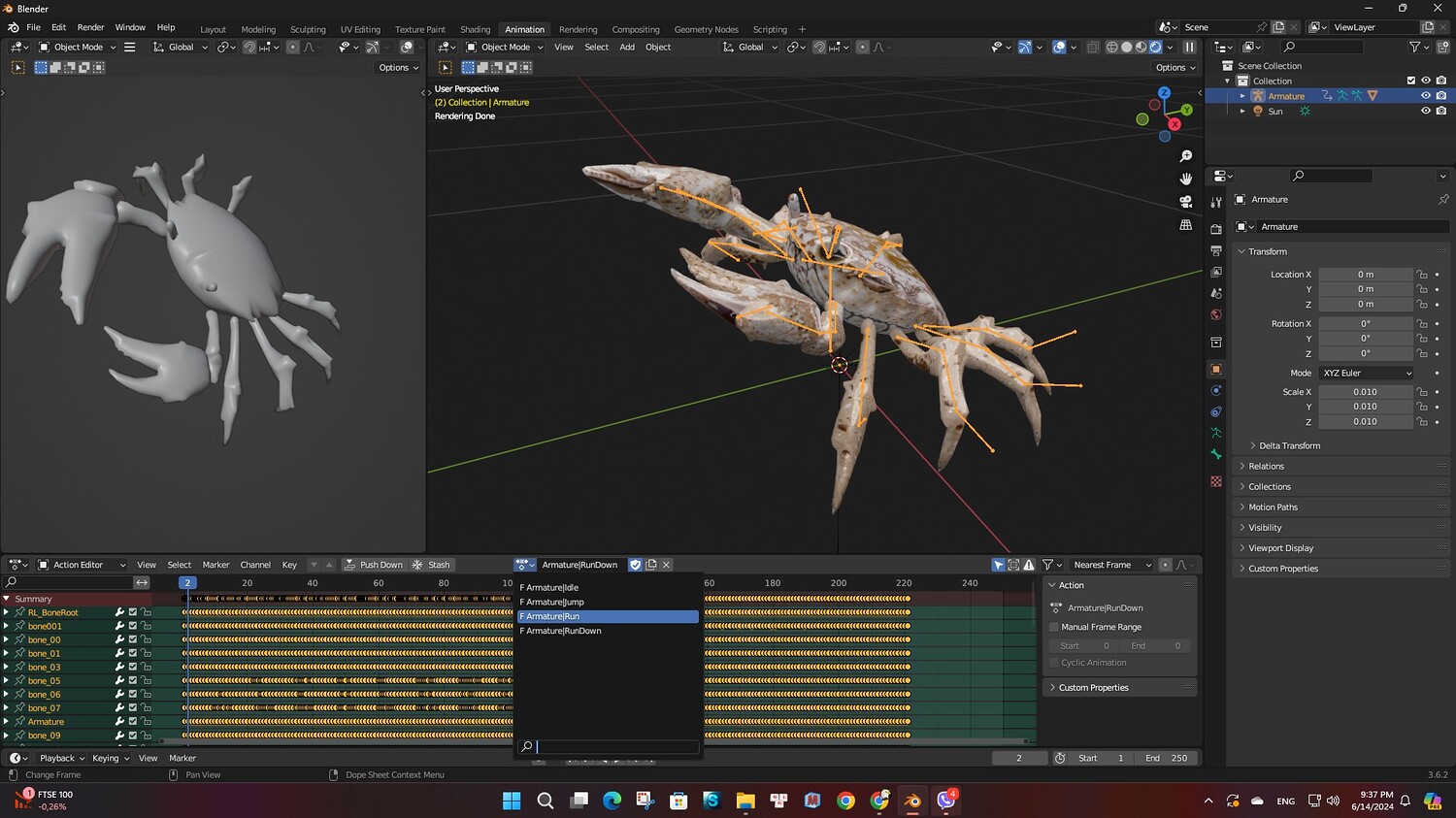Hide Armature in viewport via eye icon

(1425, 96)
